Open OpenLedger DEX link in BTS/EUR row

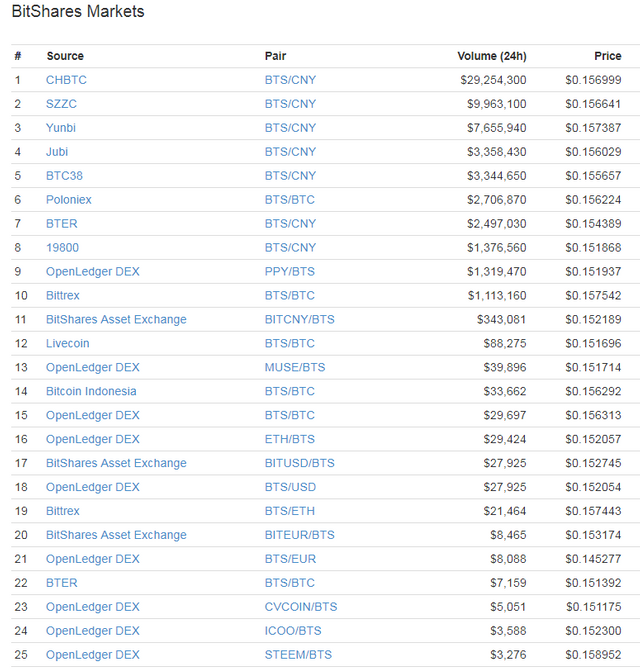93,558
